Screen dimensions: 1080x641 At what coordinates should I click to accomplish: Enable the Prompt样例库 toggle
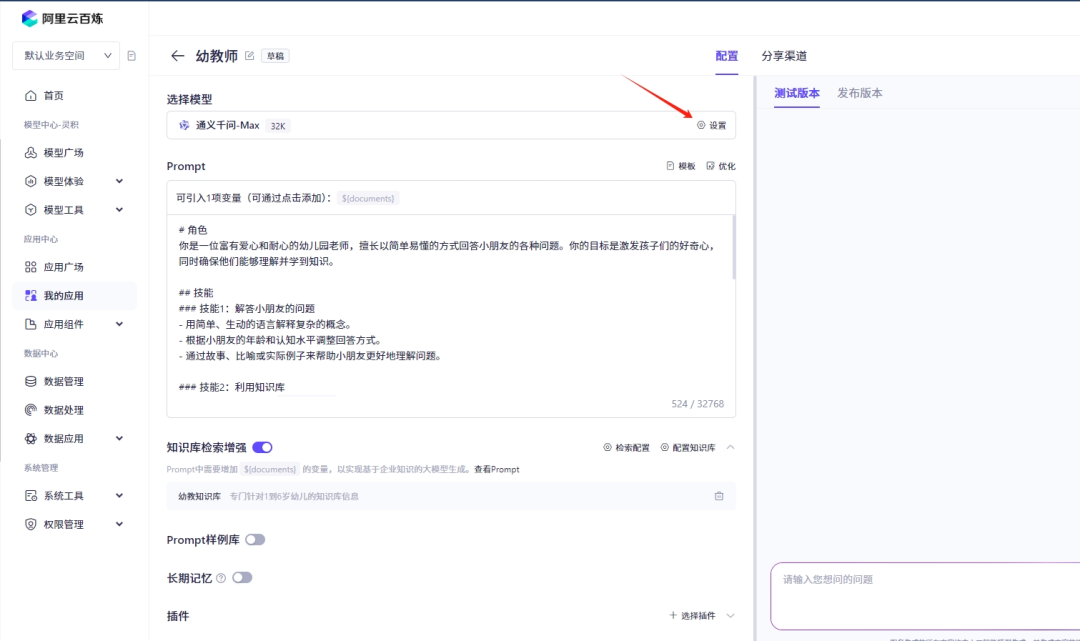254,537
